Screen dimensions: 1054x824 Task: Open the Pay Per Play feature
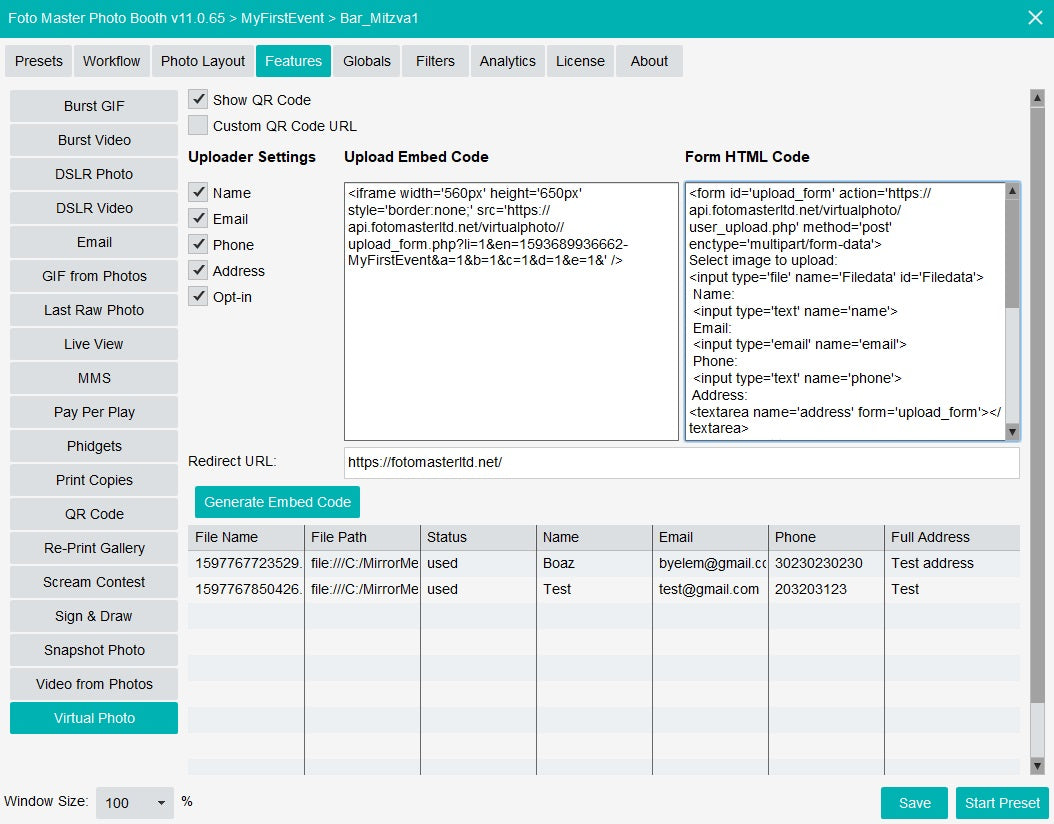94,412
